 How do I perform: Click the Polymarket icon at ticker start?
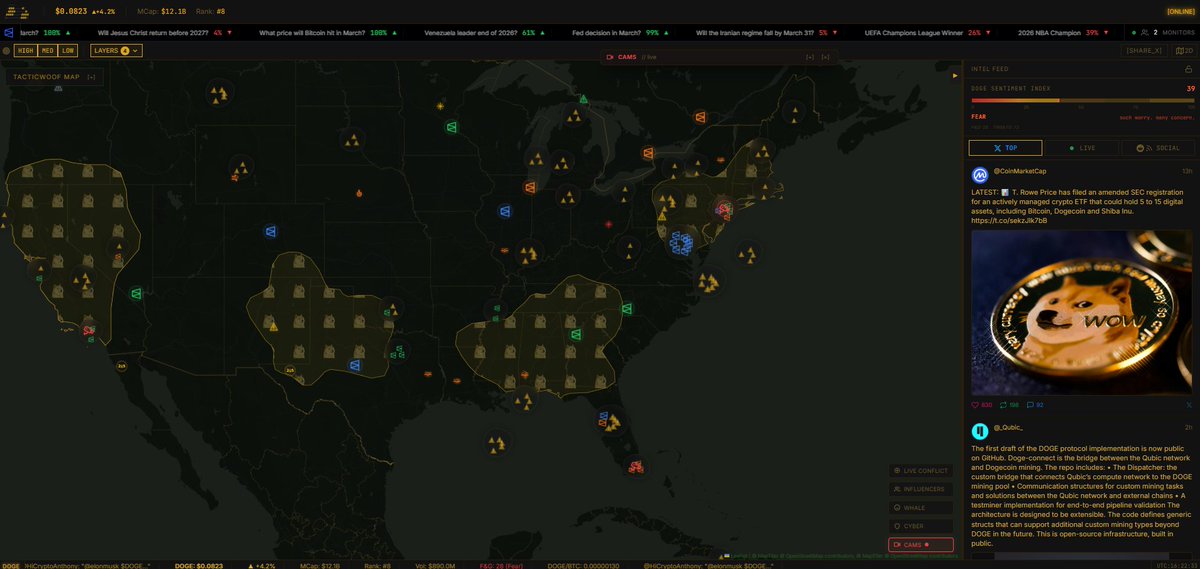coord(8,32)
